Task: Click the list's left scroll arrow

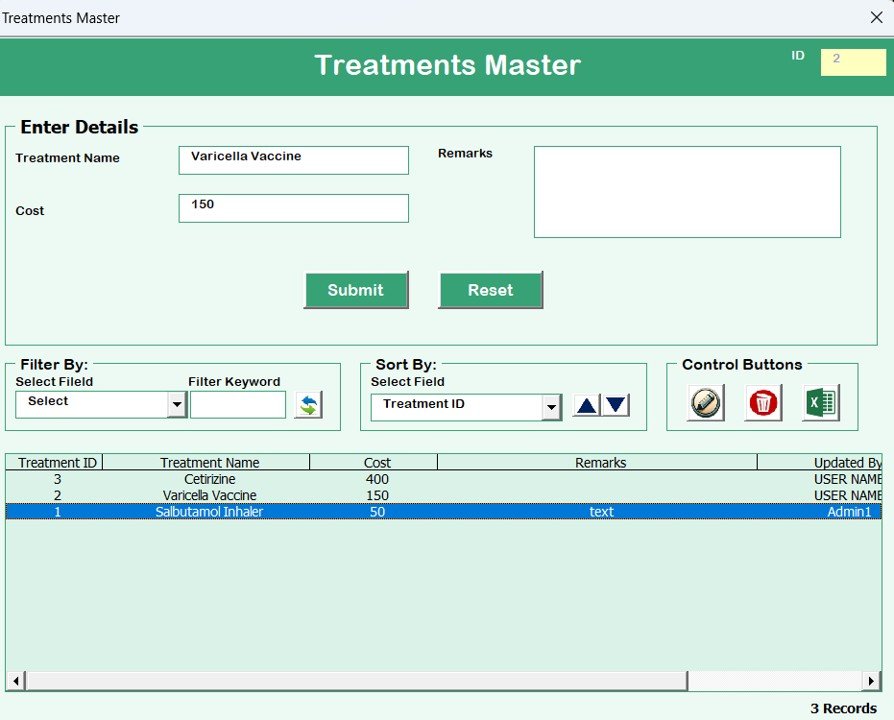Action: tap(16, 681)
